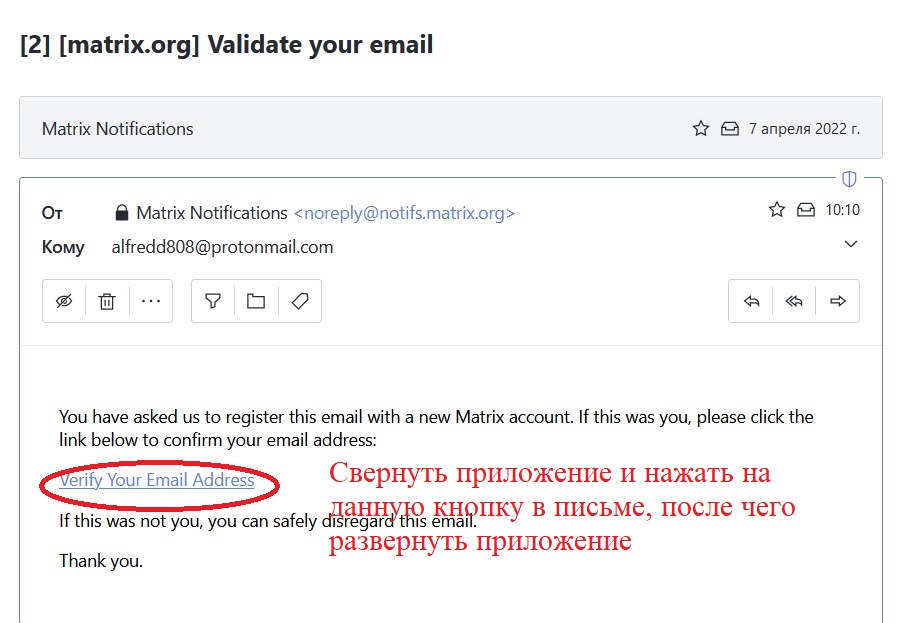Open the filter options funnel icon

[213, 301]
